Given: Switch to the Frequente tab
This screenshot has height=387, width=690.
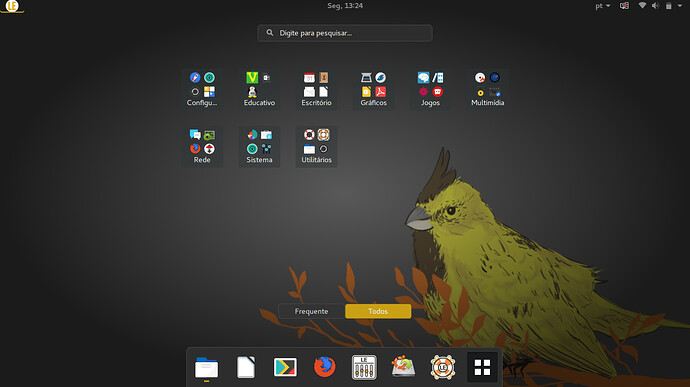Looking at the screenshot, I should click(312, 311).
